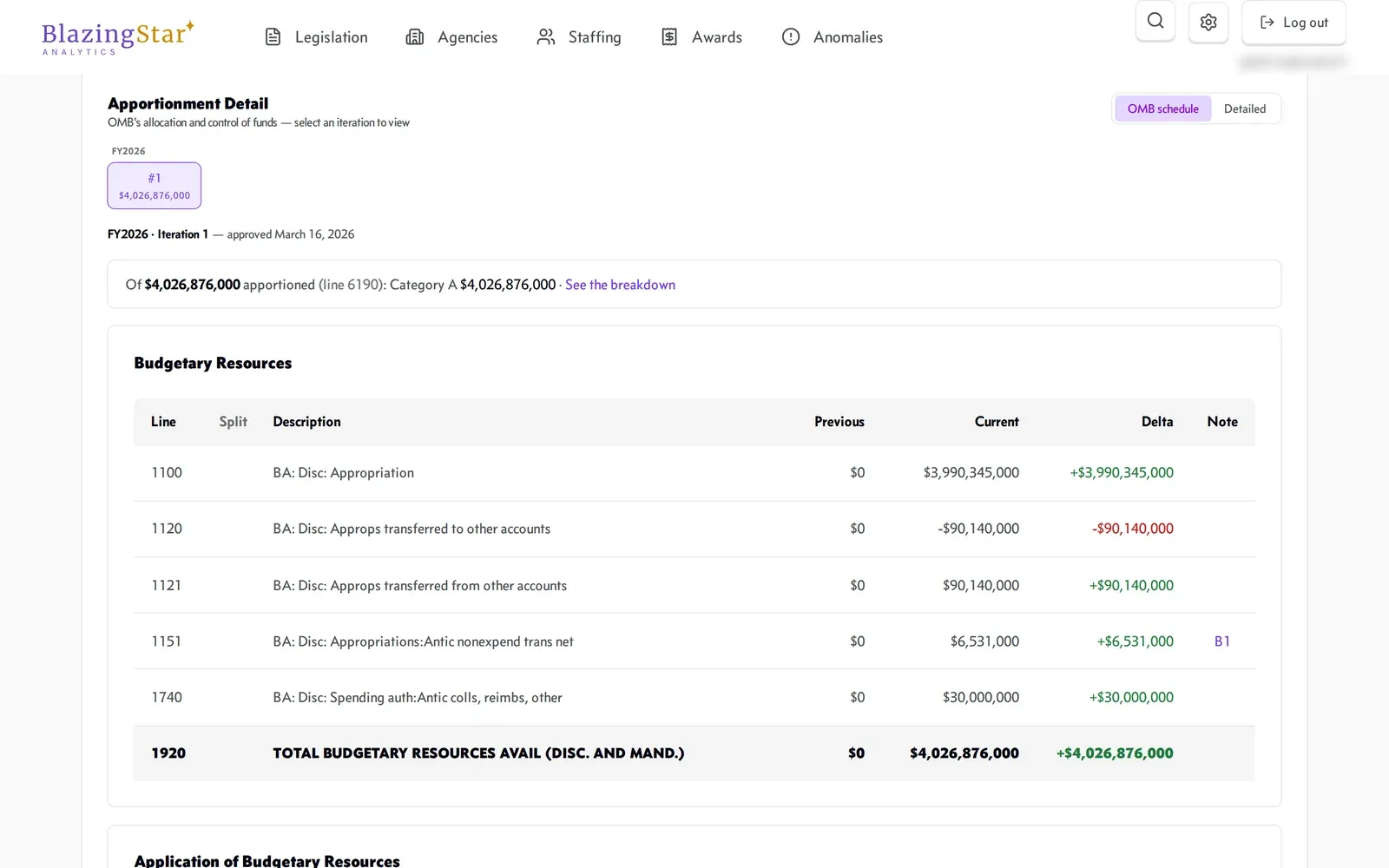Click the +$4,026,876,000 total delta
The image size is (1389, 868).
point(1115,753)
